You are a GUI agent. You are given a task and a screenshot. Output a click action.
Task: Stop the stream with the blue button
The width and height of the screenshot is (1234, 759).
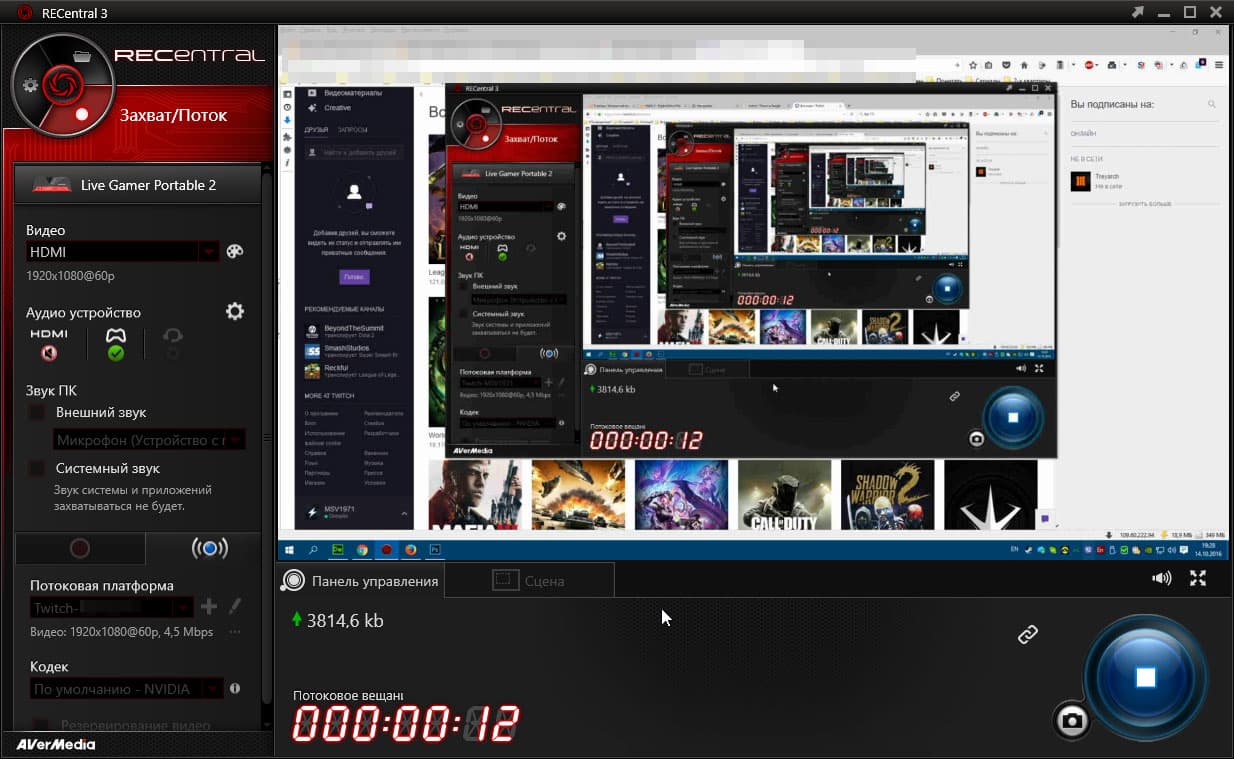click(1145, 677)
